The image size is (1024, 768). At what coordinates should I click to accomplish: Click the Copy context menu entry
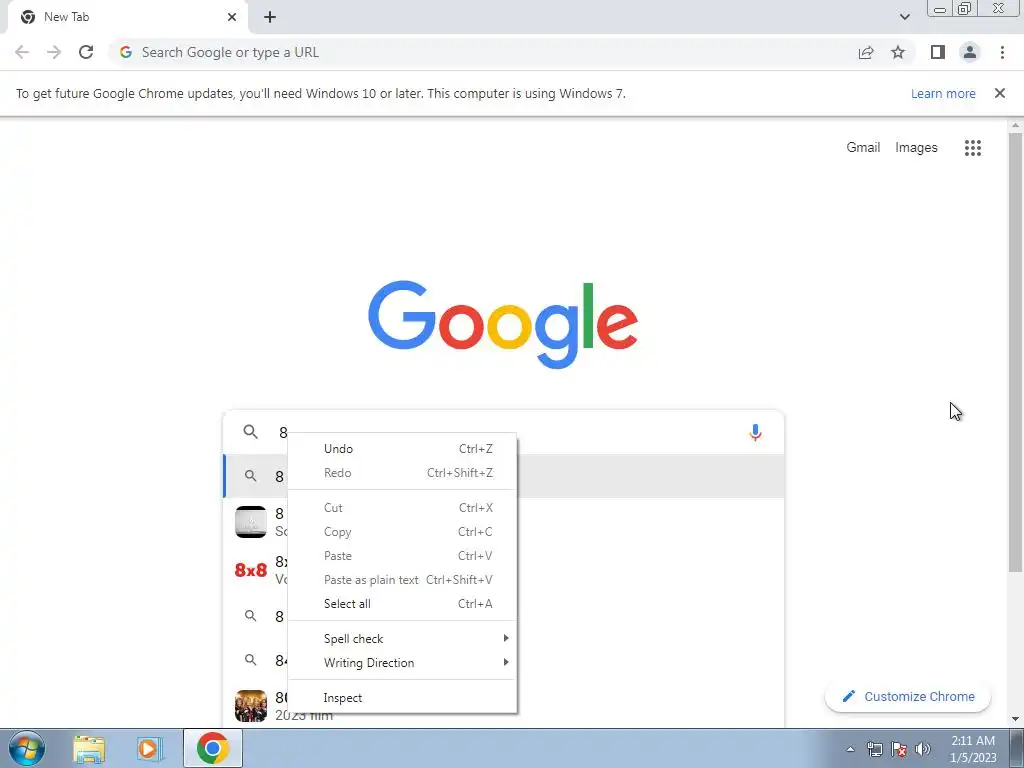click(402, 532)
